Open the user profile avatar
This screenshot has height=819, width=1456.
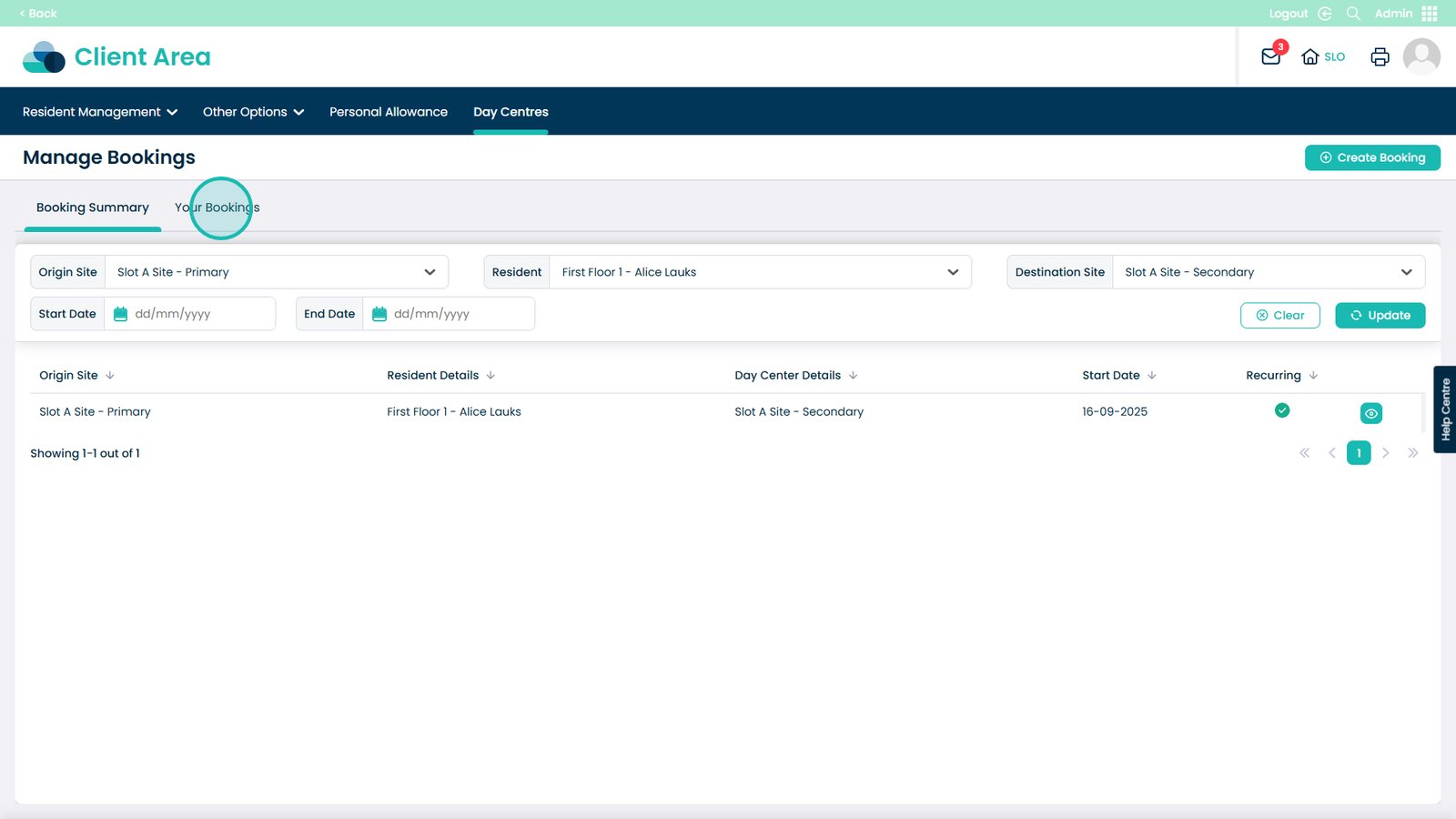1421,56
